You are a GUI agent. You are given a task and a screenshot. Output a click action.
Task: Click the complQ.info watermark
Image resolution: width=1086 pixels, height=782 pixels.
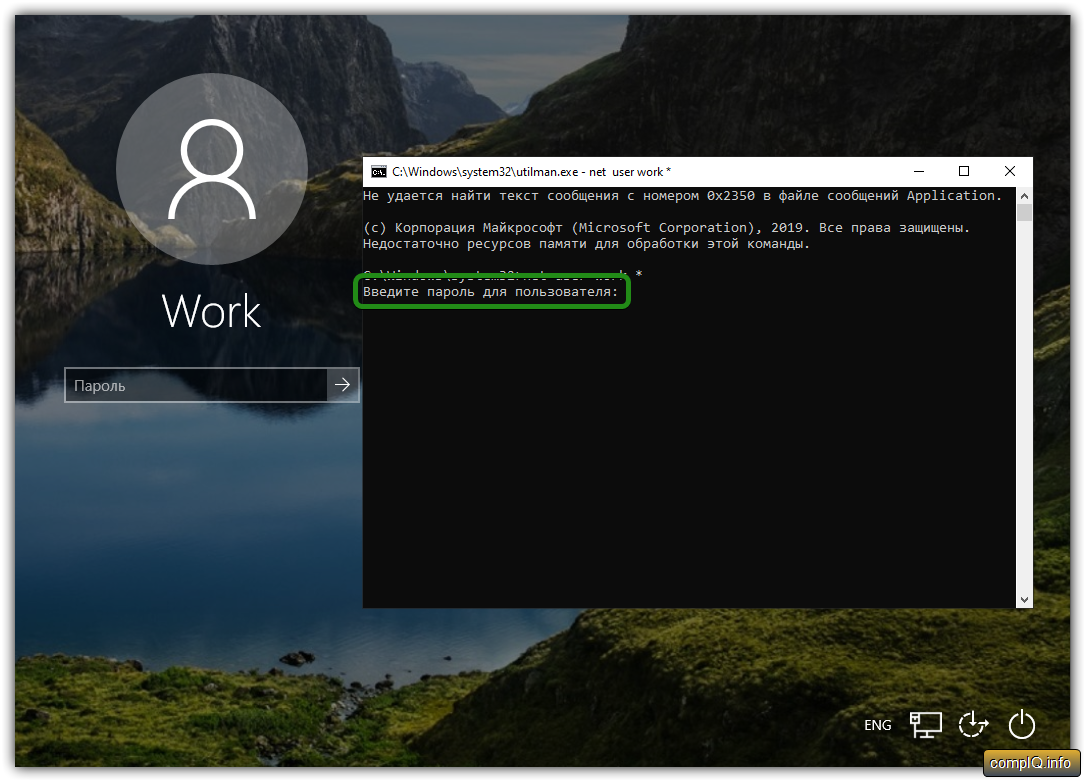click(x=1030, y=764)
